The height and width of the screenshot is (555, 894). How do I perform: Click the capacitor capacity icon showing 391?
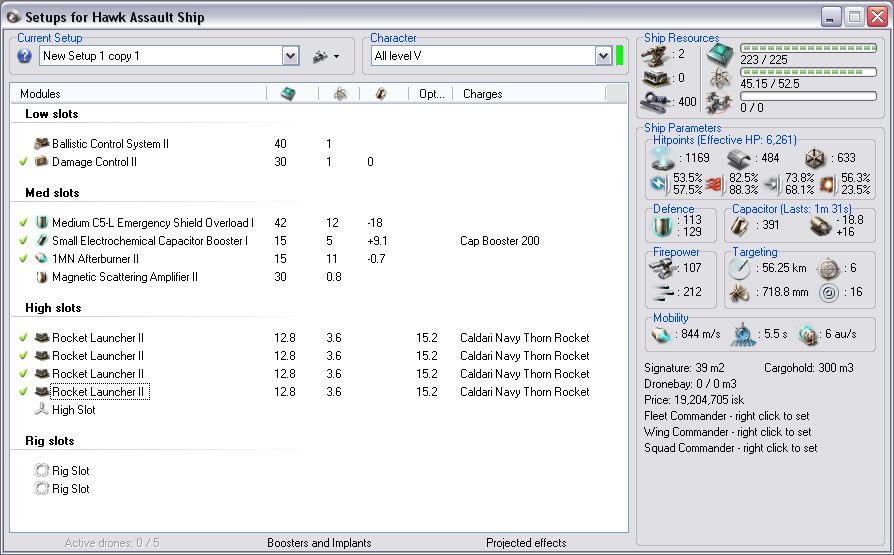tap(739, 225)
